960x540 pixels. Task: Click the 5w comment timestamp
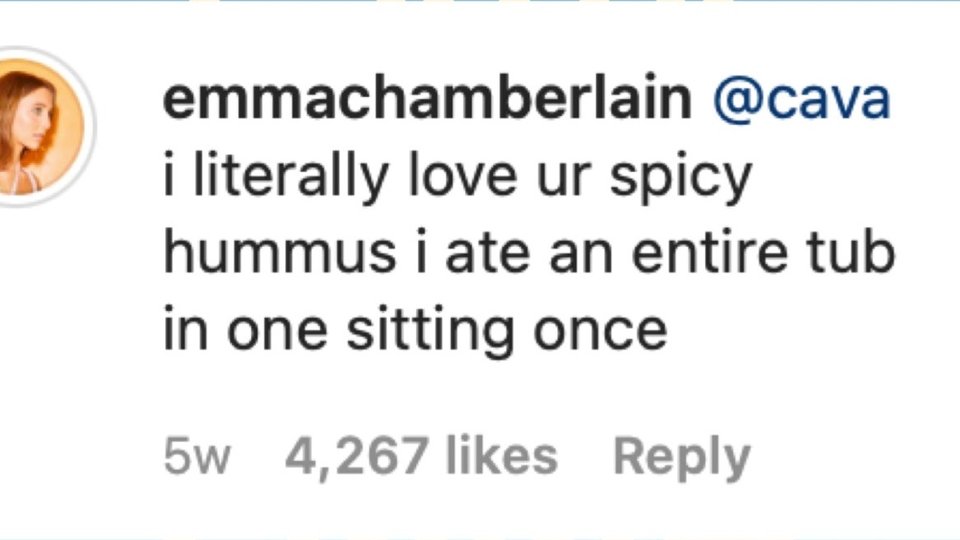pos(196,457)
